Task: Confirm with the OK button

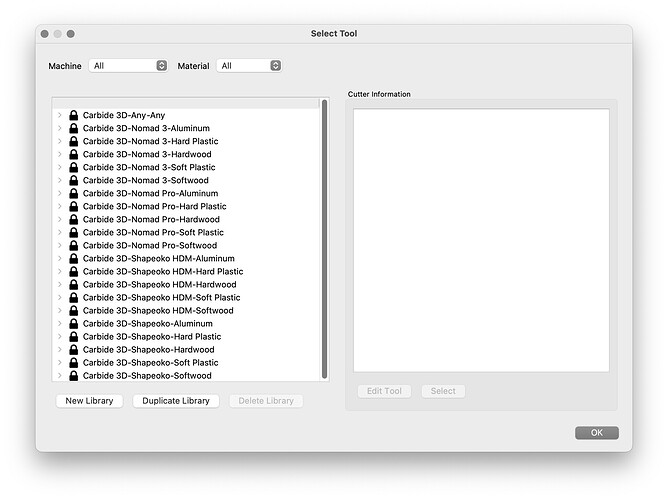Action: [596, 433]
